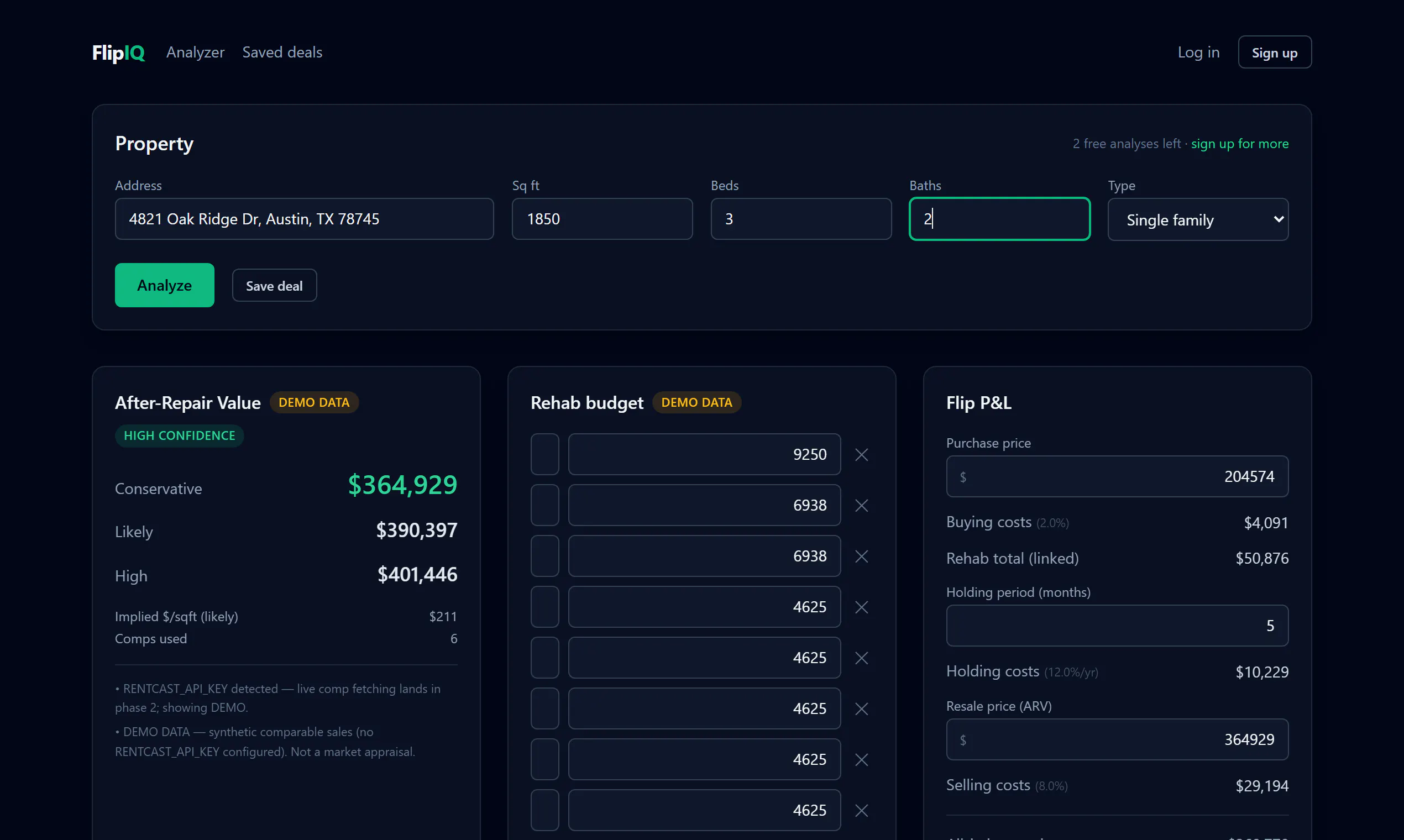Click the Log in link

(x=1198, y=52)
